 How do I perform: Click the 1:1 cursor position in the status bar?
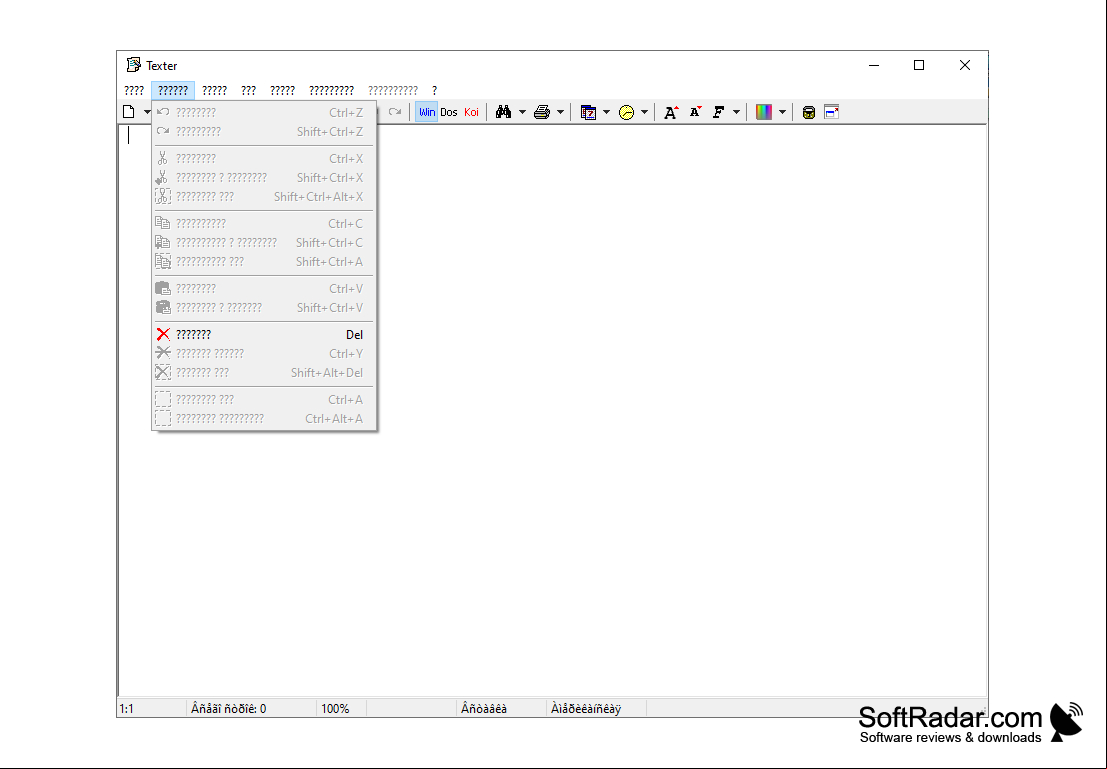126,708
